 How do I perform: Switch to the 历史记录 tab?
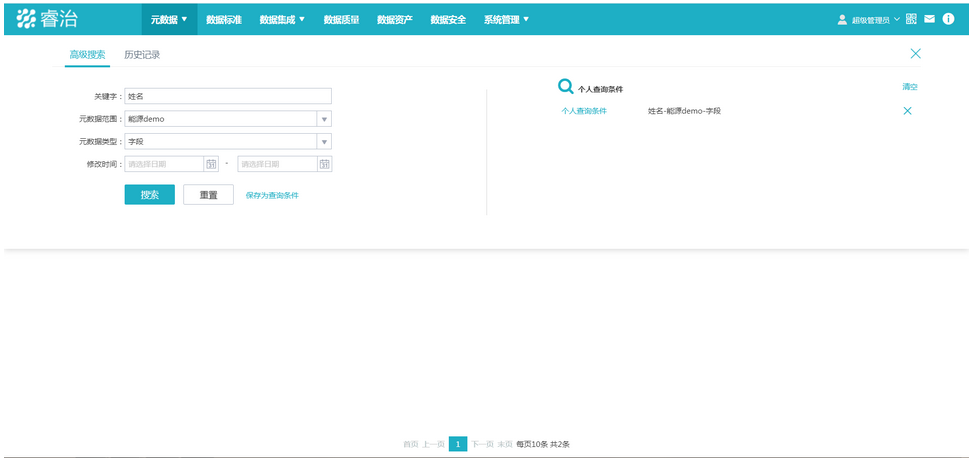click(x=142, y=55)
